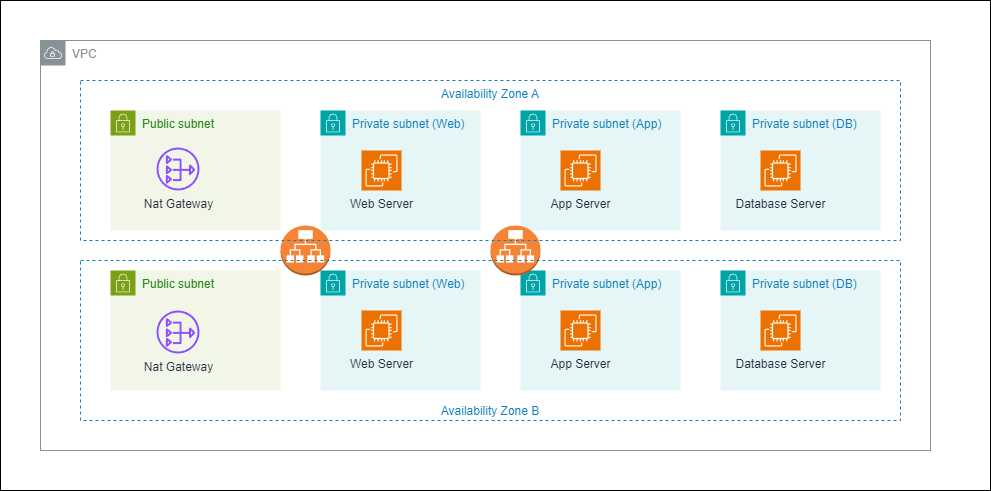Select the load balancer icon left of the Web subnets

305,250
